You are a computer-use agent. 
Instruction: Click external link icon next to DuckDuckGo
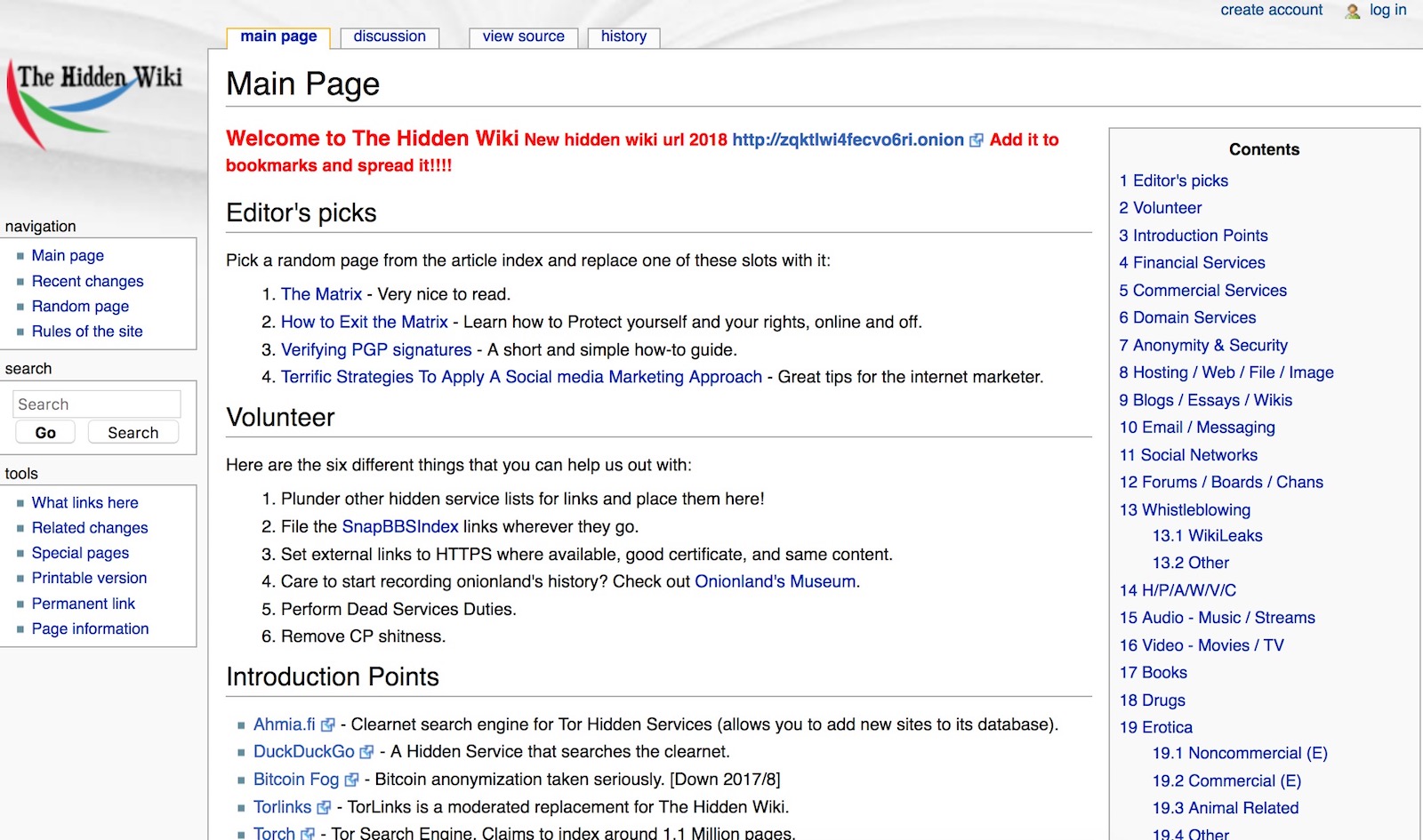pos(366,753)
